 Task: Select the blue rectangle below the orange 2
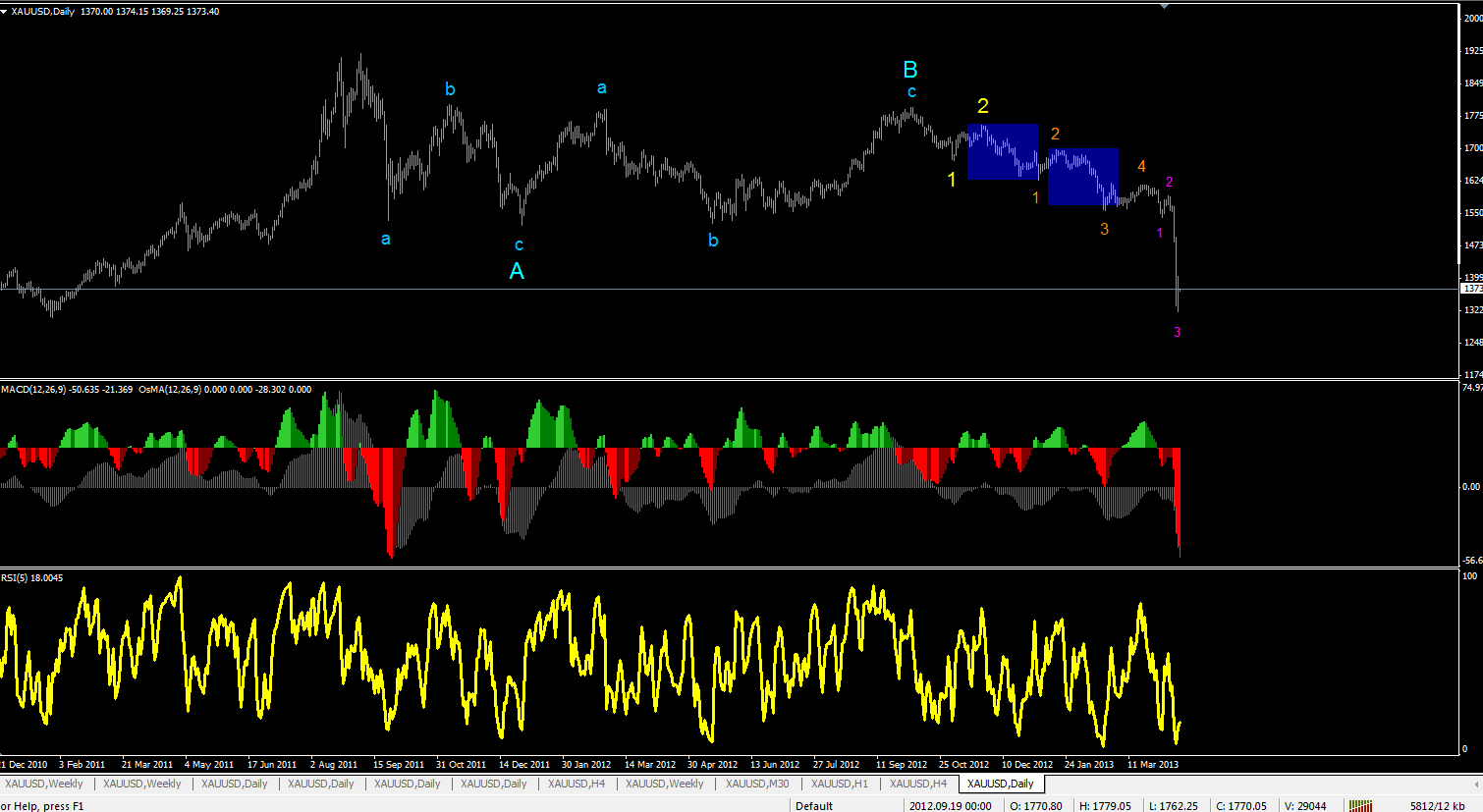click(1083, 178)
